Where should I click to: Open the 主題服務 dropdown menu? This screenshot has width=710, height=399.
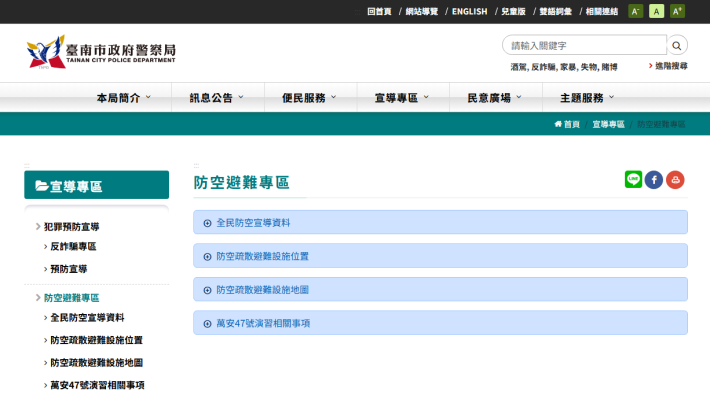(x=587, y=97)
